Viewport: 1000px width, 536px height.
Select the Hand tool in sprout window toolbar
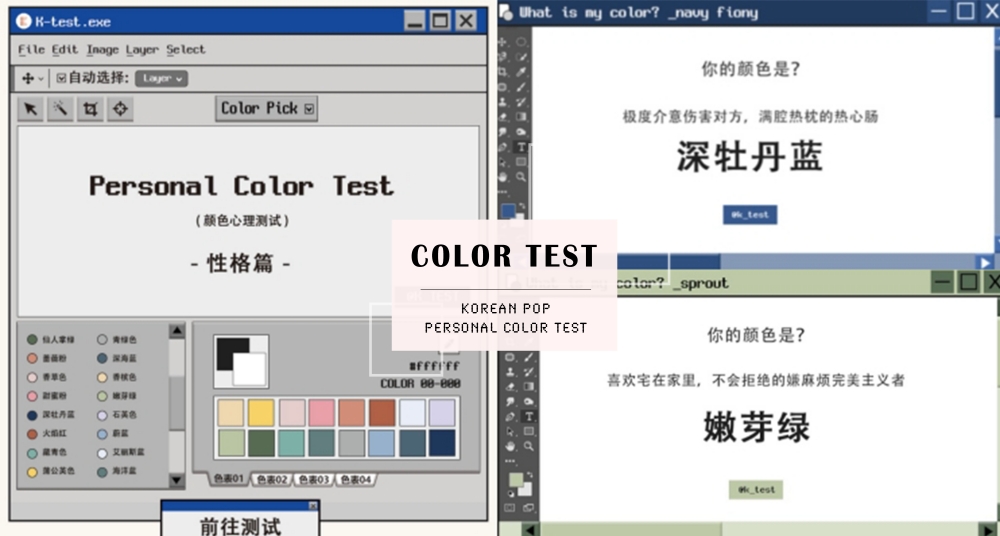[x=510, y=447]
